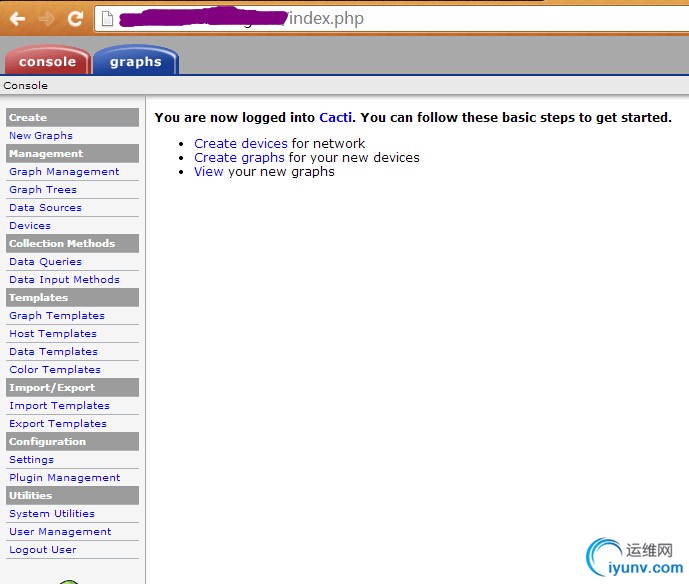Image resolution: width=689 pixels, height=584 pixels.
Task: Open New Graphs in sidebar
Action: 41,135
